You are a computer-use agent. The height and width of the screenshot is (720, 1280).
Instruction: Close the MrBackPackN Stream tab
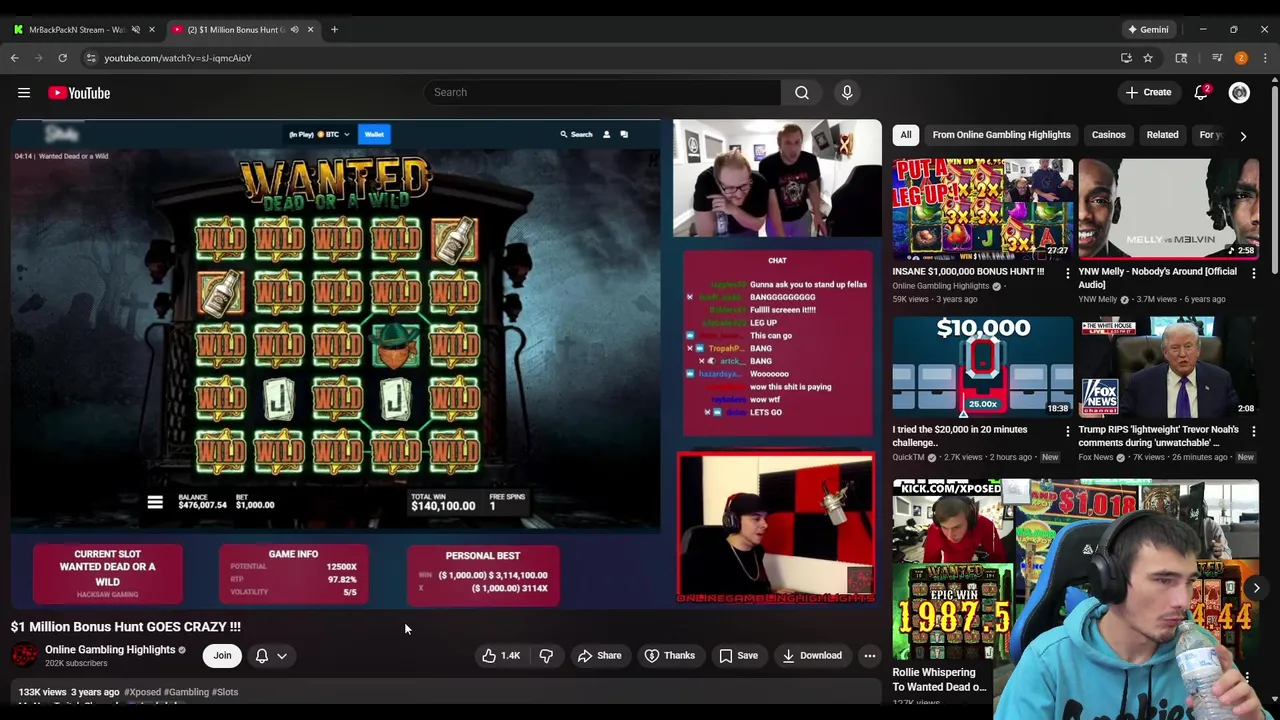point(152,29)
